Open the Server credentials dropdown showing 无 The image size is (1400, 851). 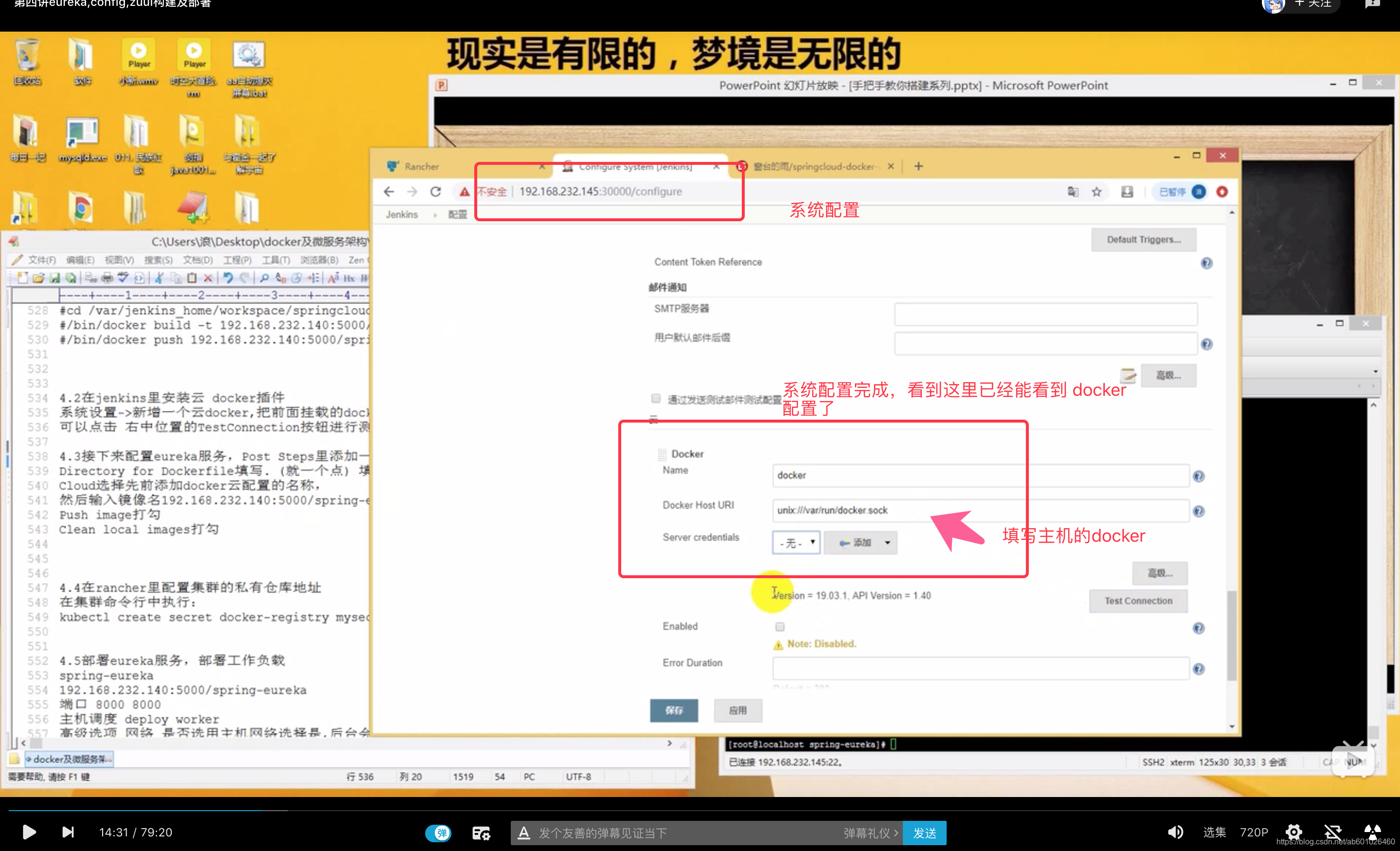pos(796,543)
